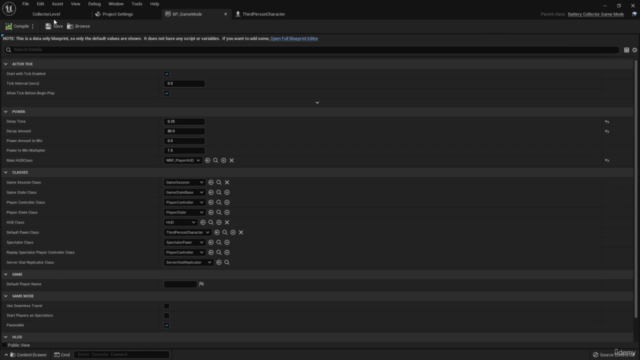The image size is (640, 360).
Task: Browse to Main HUD Class asset
Action: pyautogui.click(x=216, y=160)
